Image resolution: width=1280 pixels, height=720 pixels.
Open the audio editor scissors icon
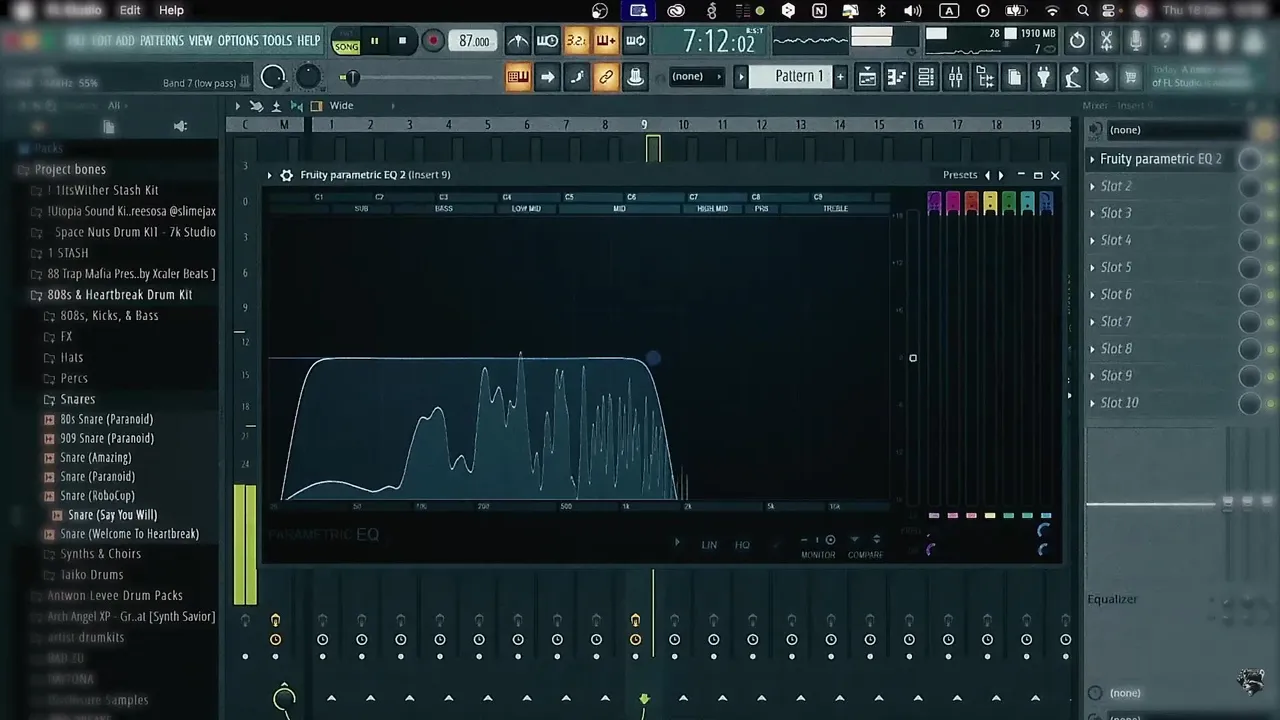click(1106, 41)
